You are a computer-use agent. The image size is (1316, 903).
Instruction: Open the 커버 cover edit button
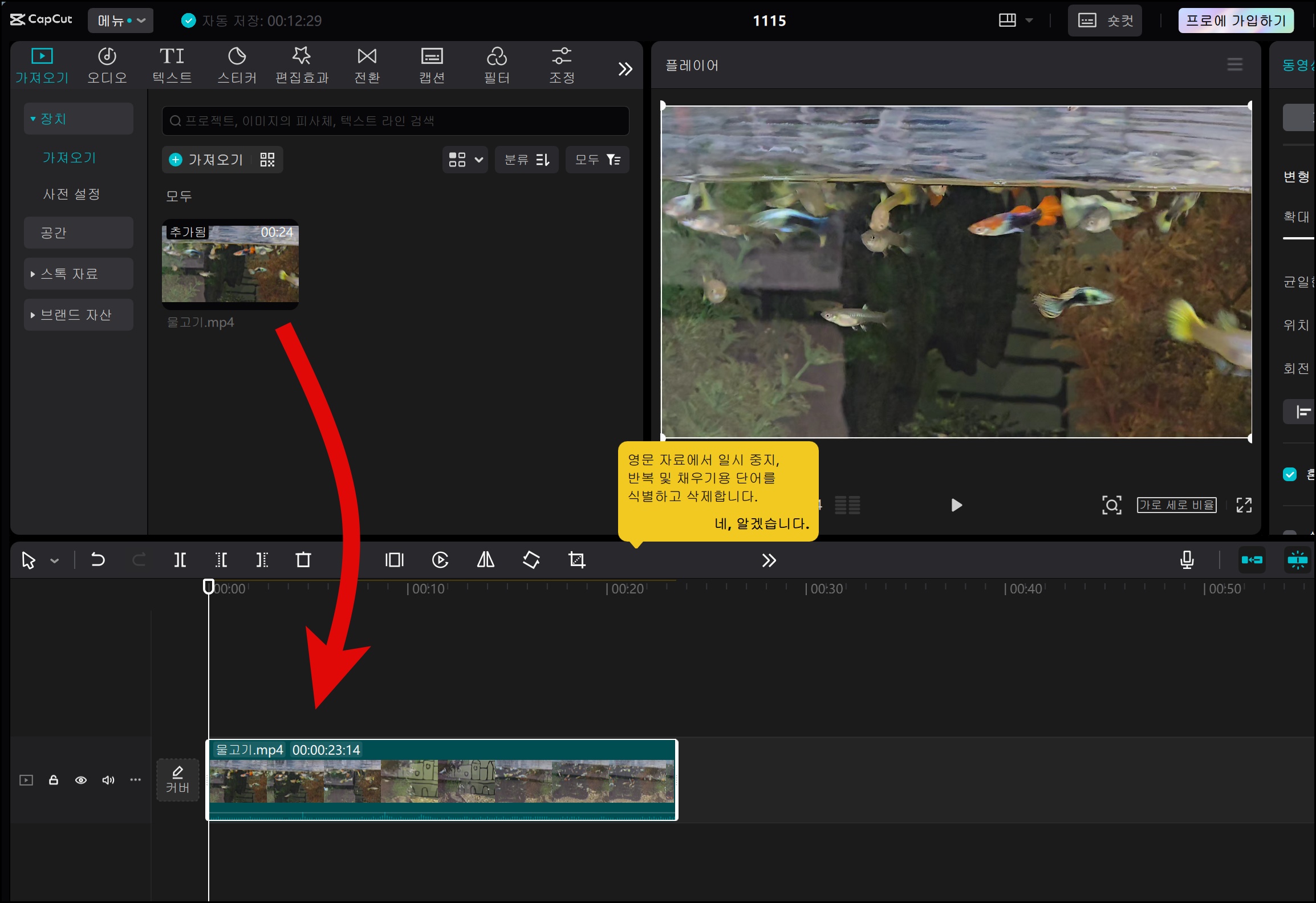[x=177, y=779]
